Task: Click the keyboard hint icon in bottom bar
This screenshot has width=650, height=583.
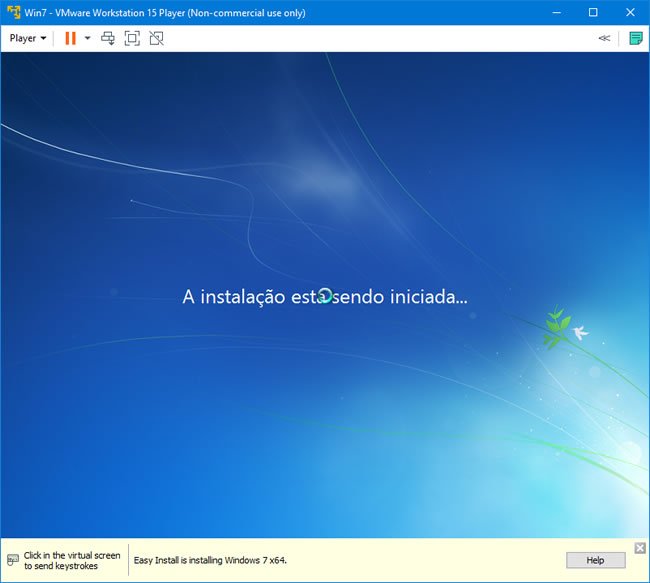Action: click(x=12, y=560)
